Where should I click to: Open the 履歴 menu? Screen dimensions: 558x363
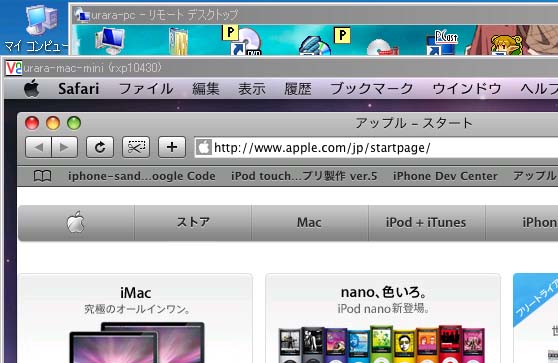click(298, 89)
